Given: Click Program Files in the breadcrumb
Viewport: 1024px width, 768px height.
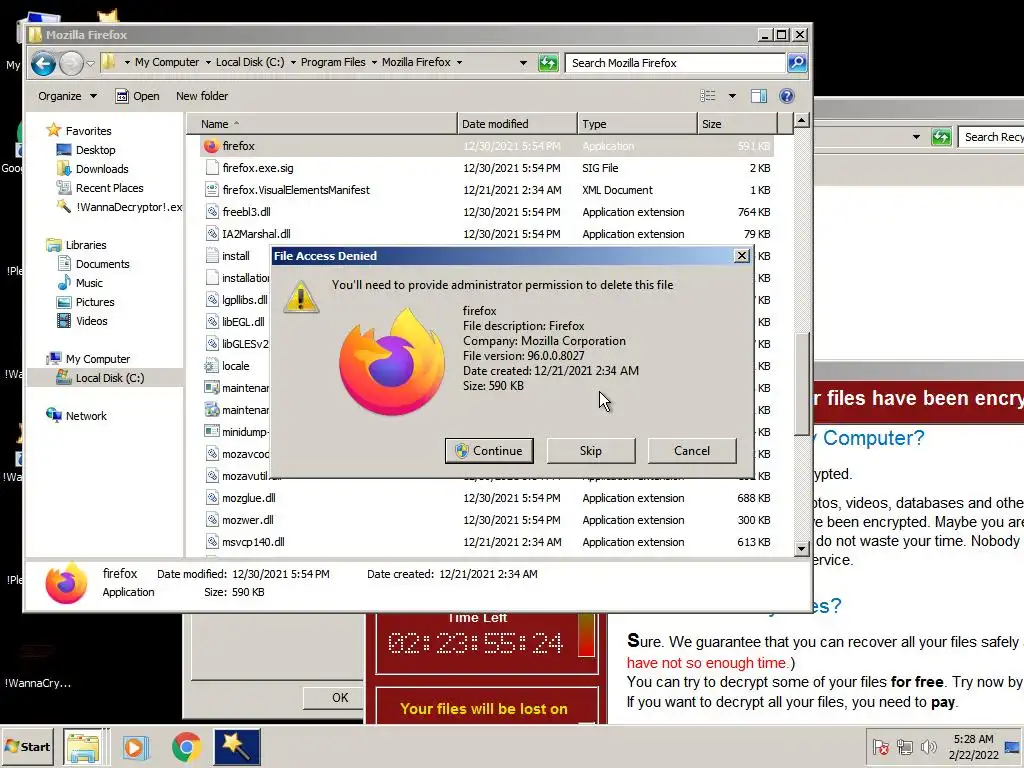Looking at the screenshot, I should pyautogui.click(x=333, y=62).
